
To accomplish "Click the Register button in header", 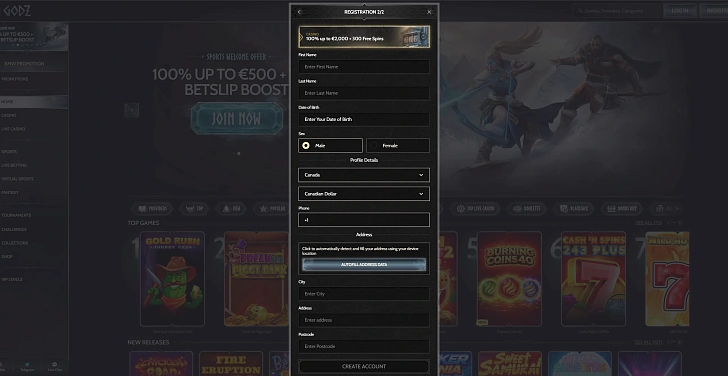I will pyautogui.click(x=715, y=11).
